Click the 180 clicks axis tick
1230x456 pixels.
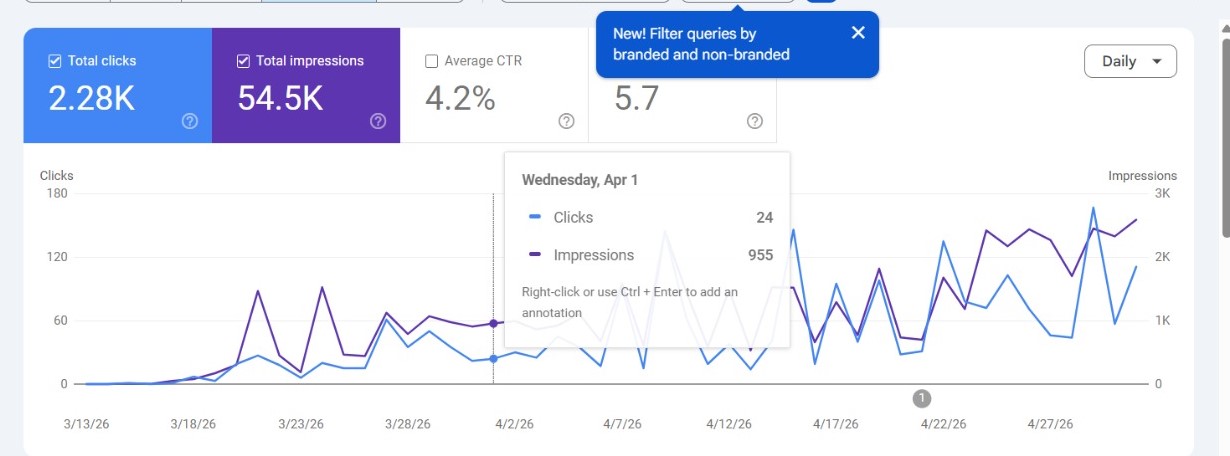click(x=57, y=193)
